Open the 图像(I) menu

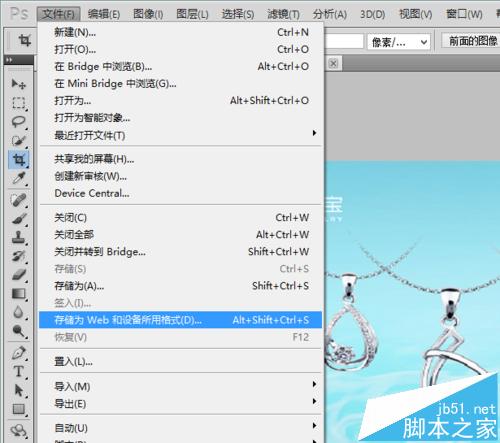pyautogui.click(x=148, y=14)
